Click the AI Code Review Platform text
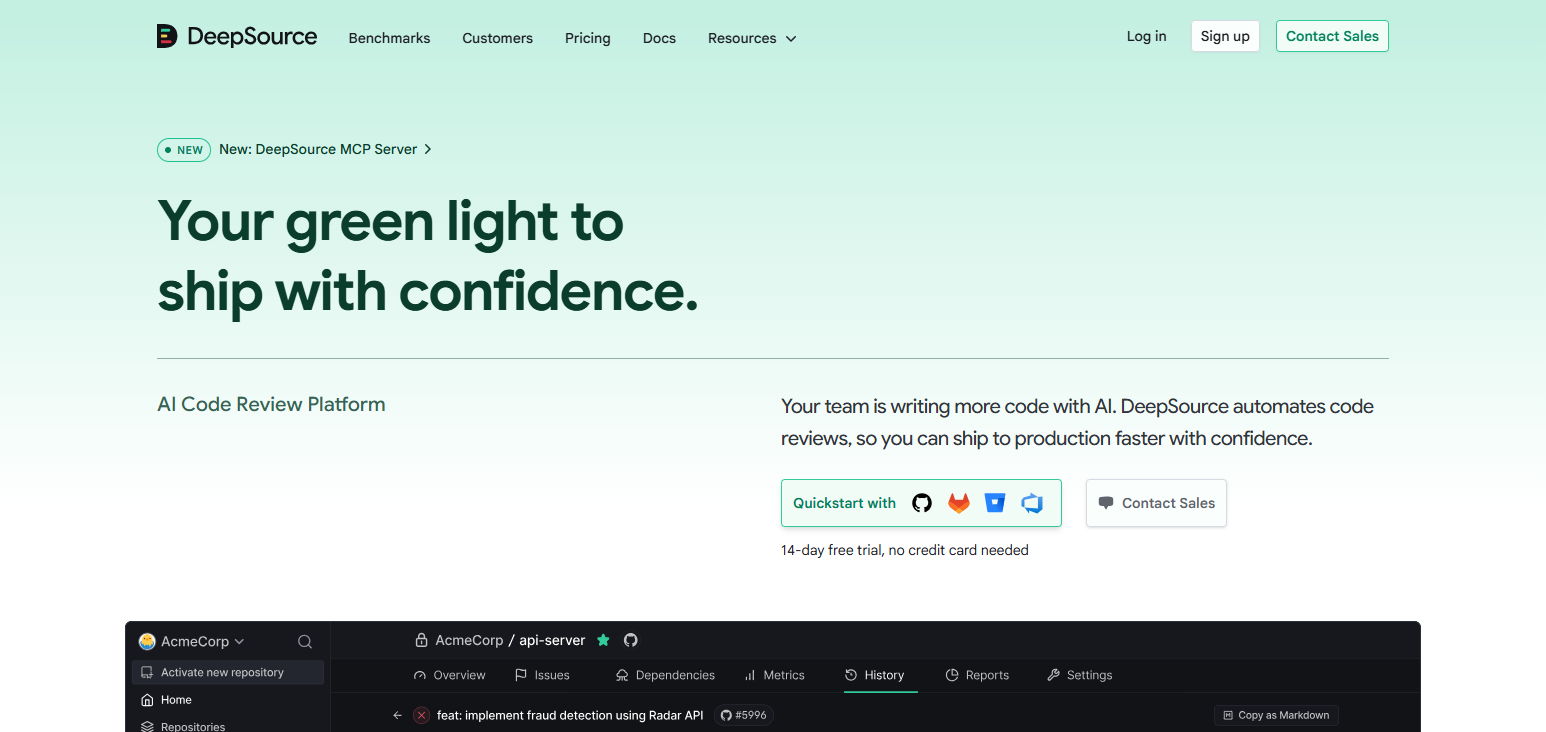The image size is (1546, 732). pyautogui.click(x=271, y=404)
